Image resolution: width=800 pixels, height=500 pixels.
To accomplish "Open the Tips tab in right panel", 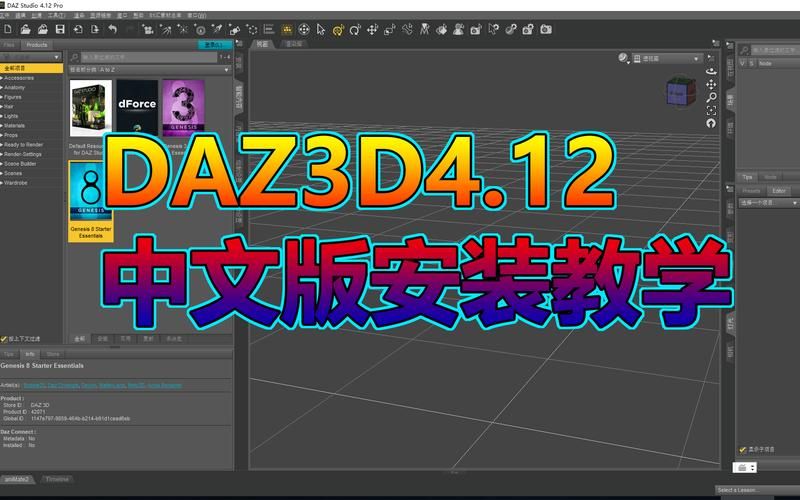I will click(x=747, y=177).
